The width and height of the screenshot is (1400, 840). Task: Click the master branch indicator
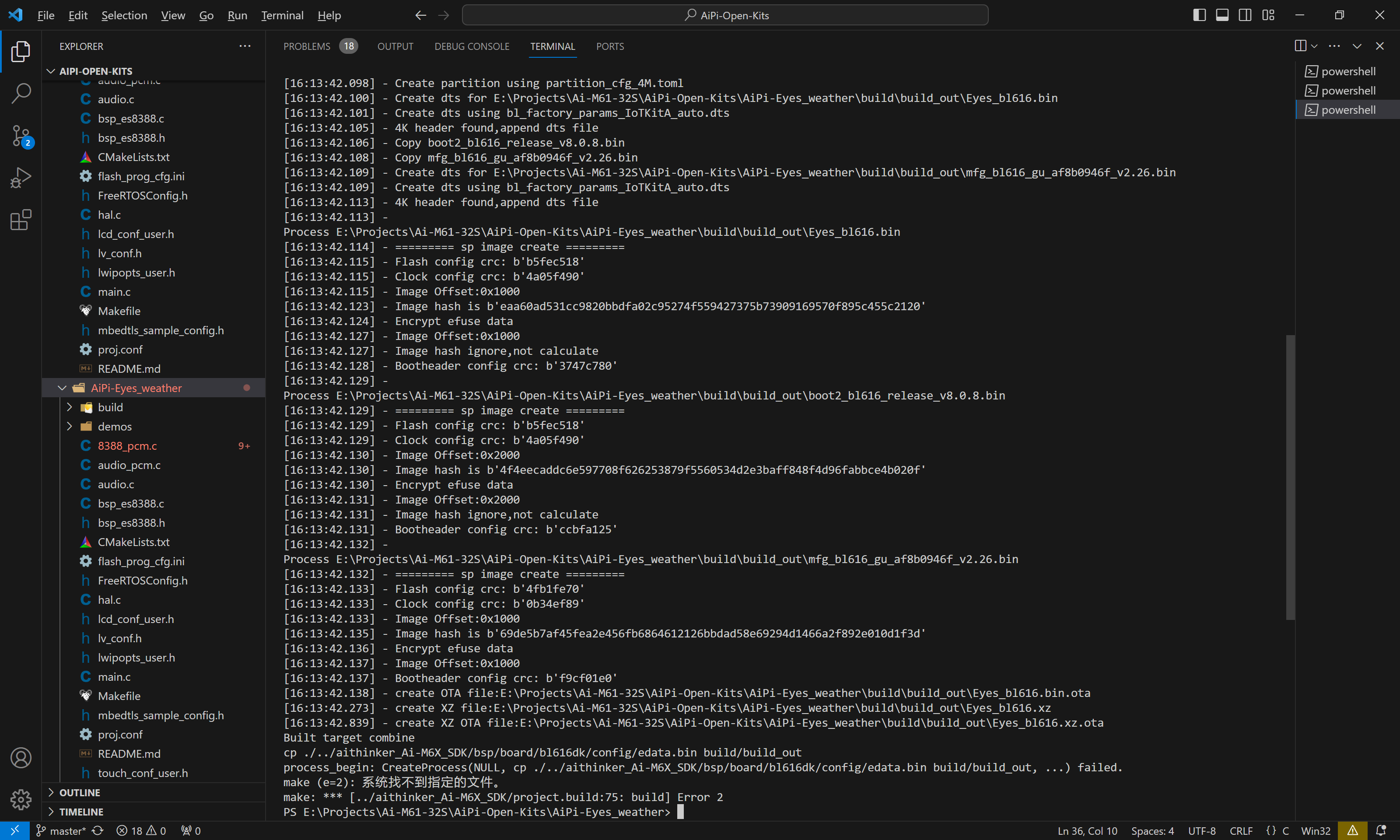(61, 830)
